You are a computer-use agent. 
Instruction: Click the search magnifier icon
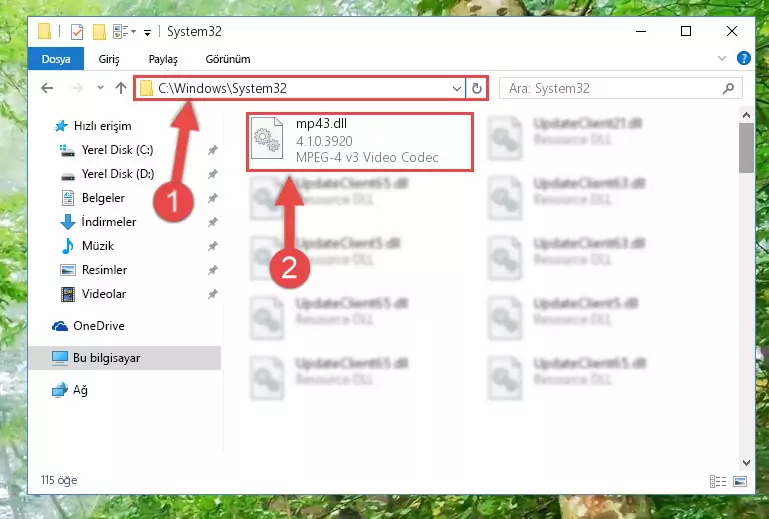coord(729,88)
